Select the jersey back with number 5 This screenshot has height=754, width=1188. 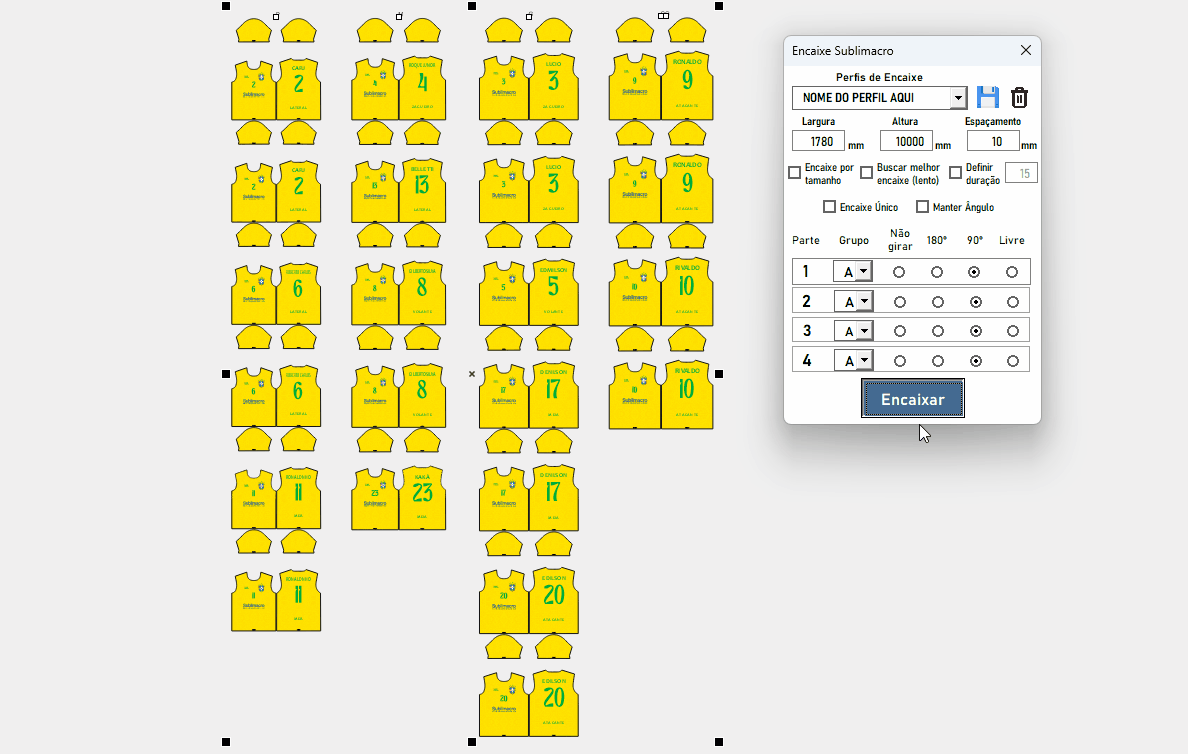pyautogui.click(x=554, y=292)
